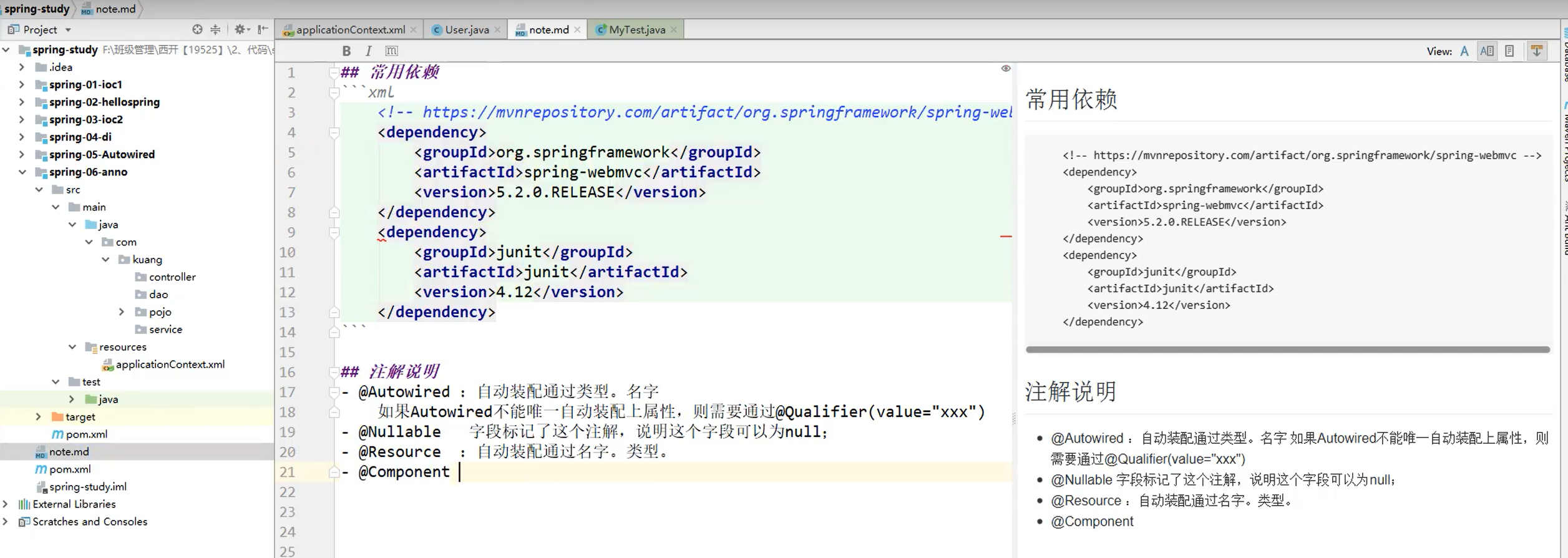Expand External Libraries node
The image size is (1568, 558).
coord(6,504)
